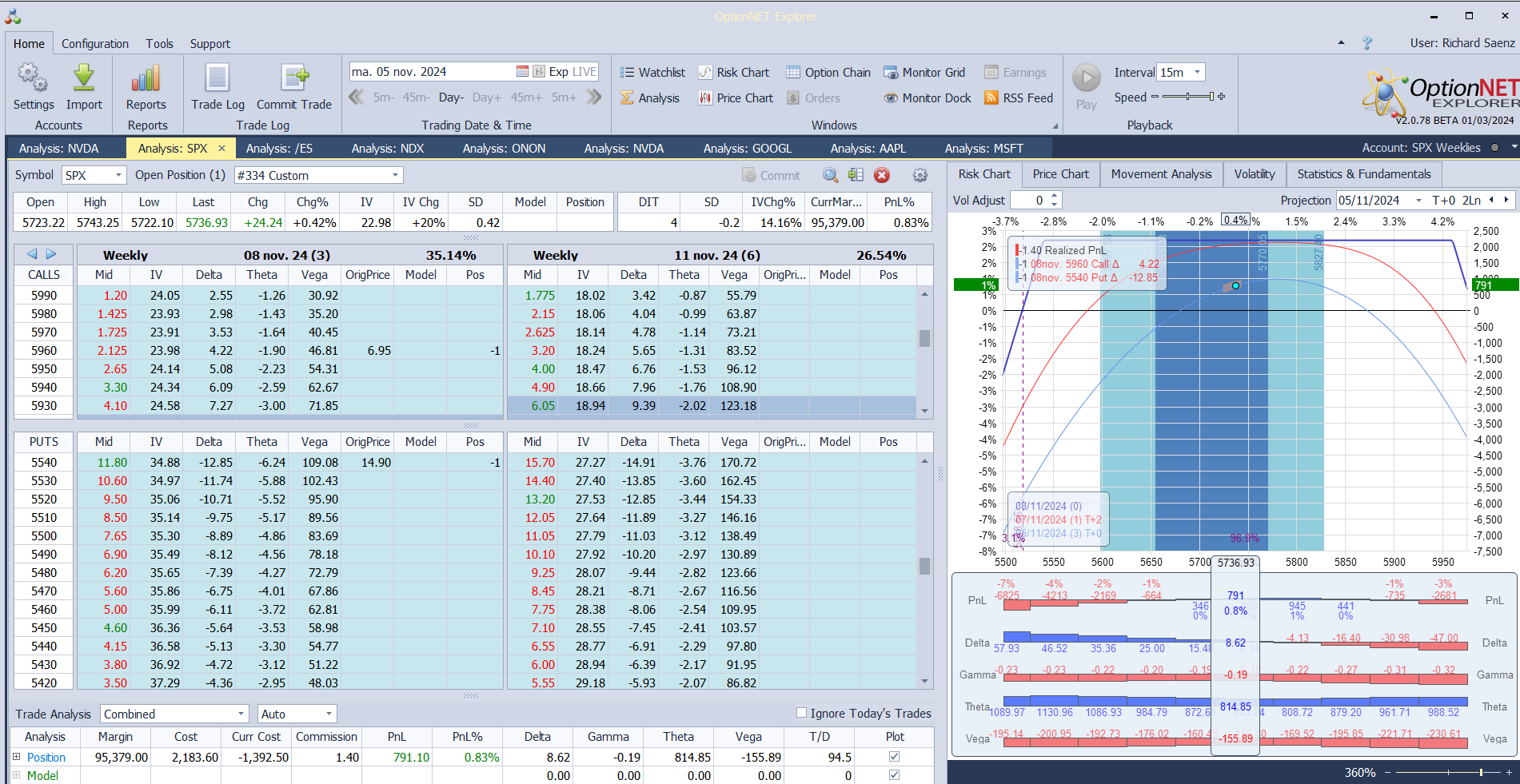Viewport: 1520px width, 784px height.
Task: Open the Monitor Grid window
Action: [x=924, y=73]
